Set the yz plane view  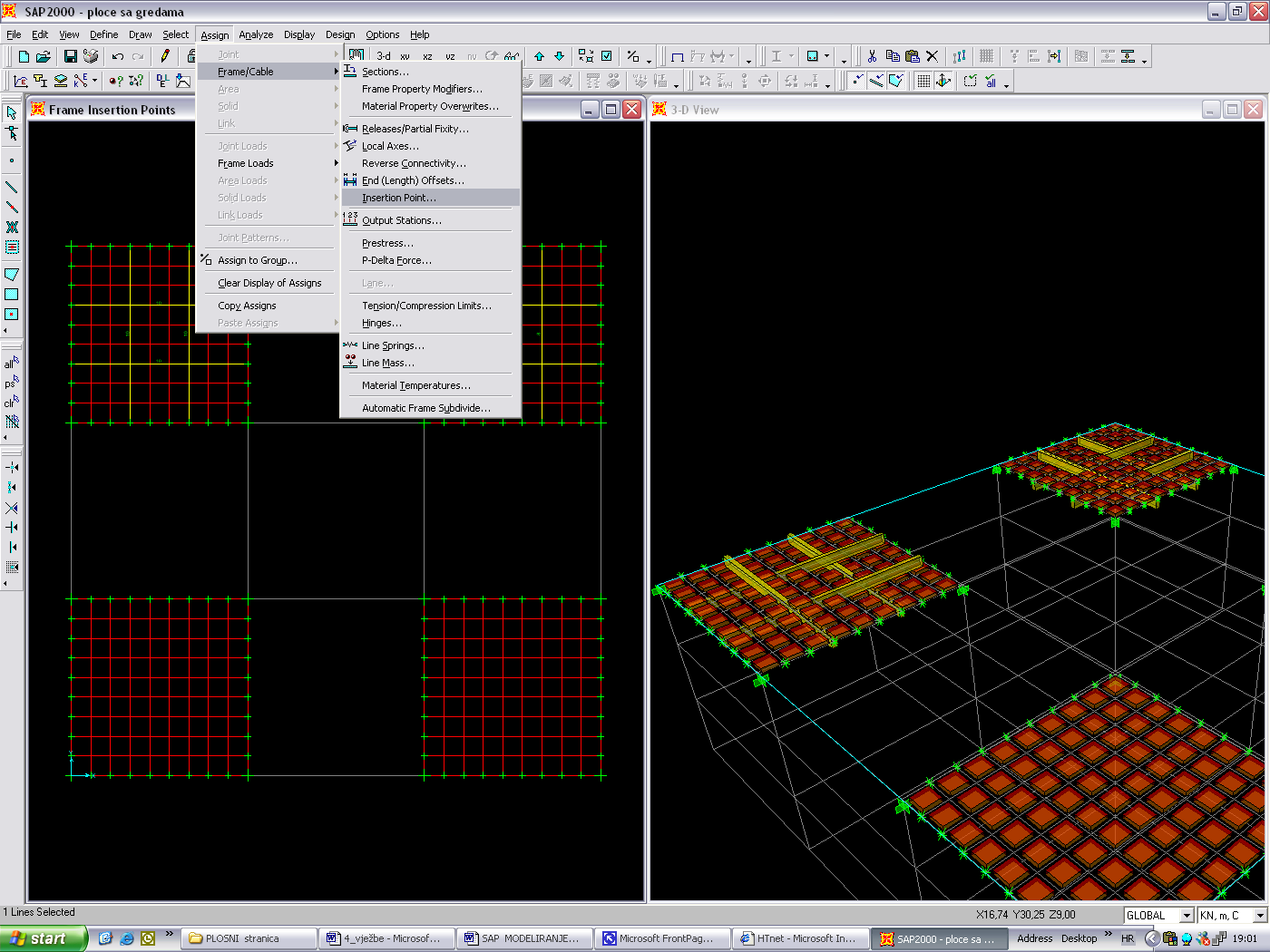point(450,56)
